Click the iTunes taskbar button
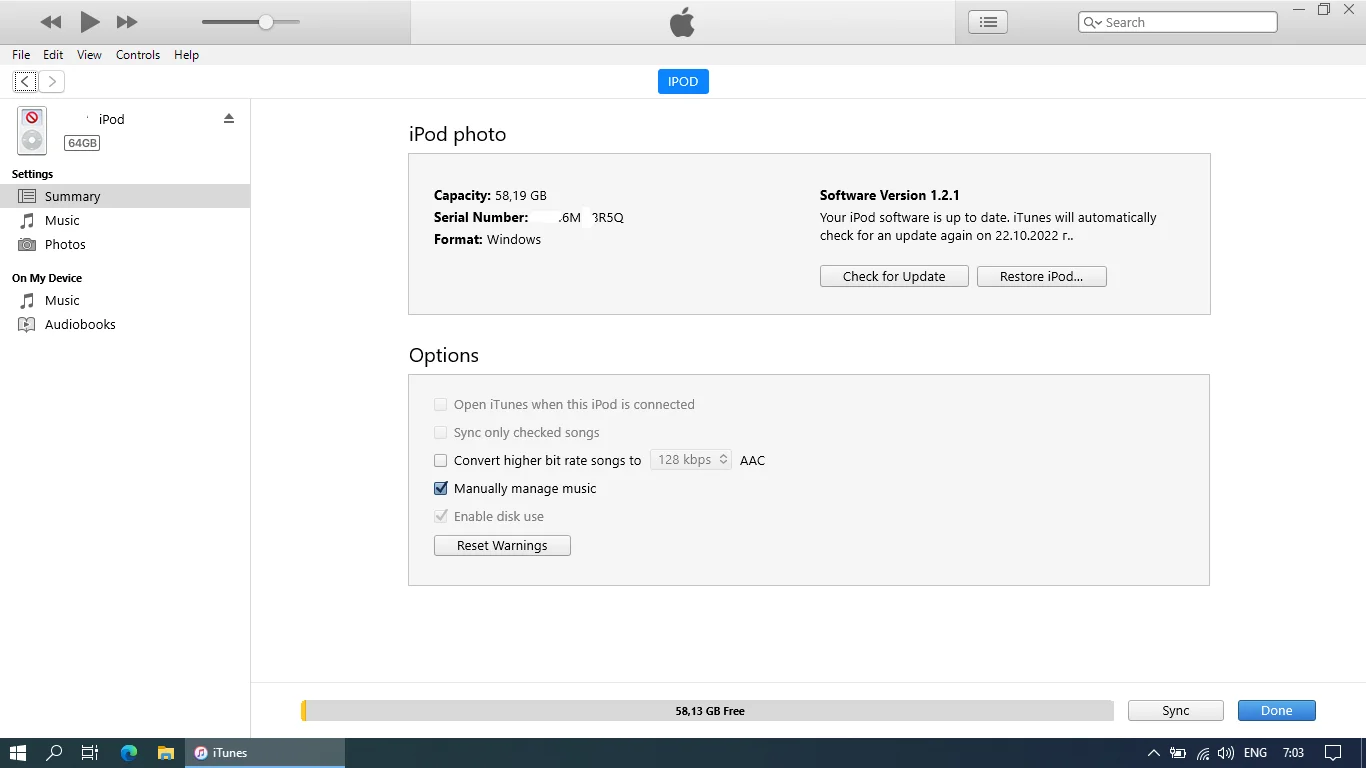The height and width of the screenshot is (768, 1366). coord(265,753)
